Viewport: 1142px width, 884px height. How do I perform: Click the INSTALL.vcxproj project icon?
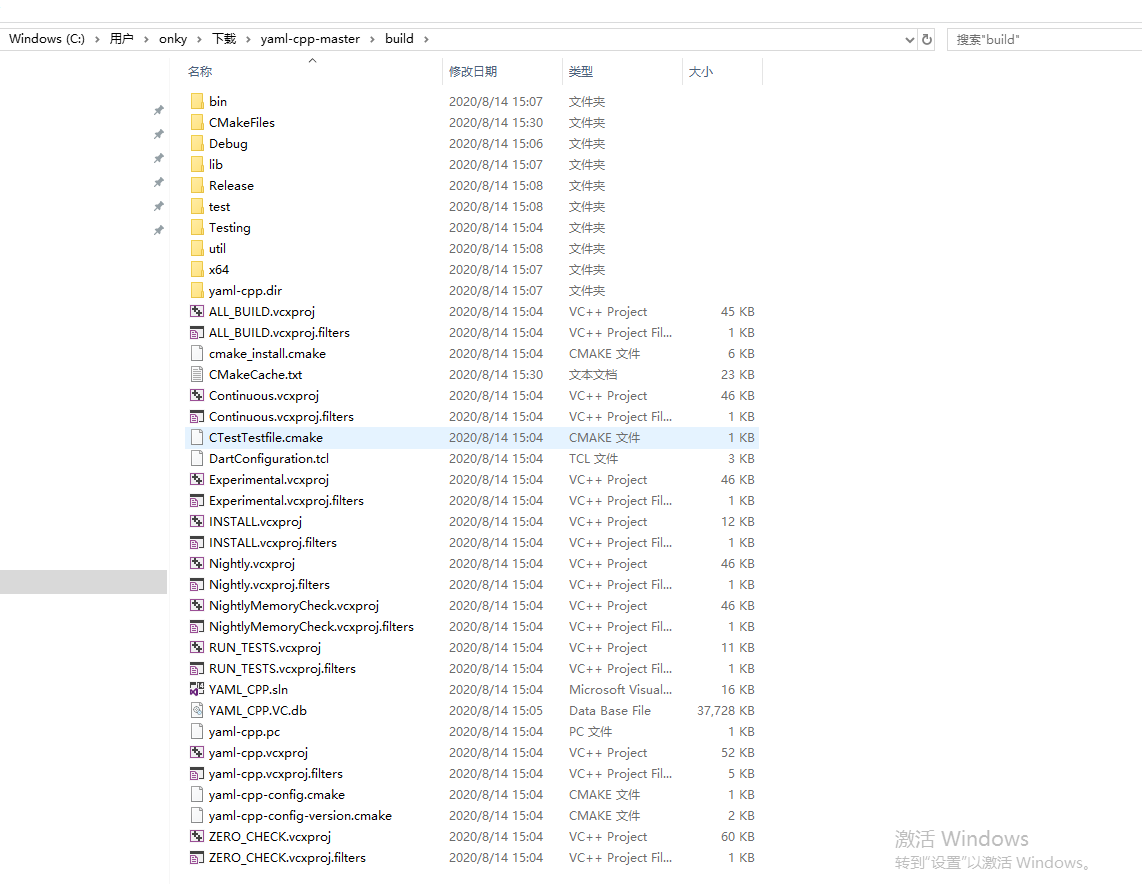point(196,521)
